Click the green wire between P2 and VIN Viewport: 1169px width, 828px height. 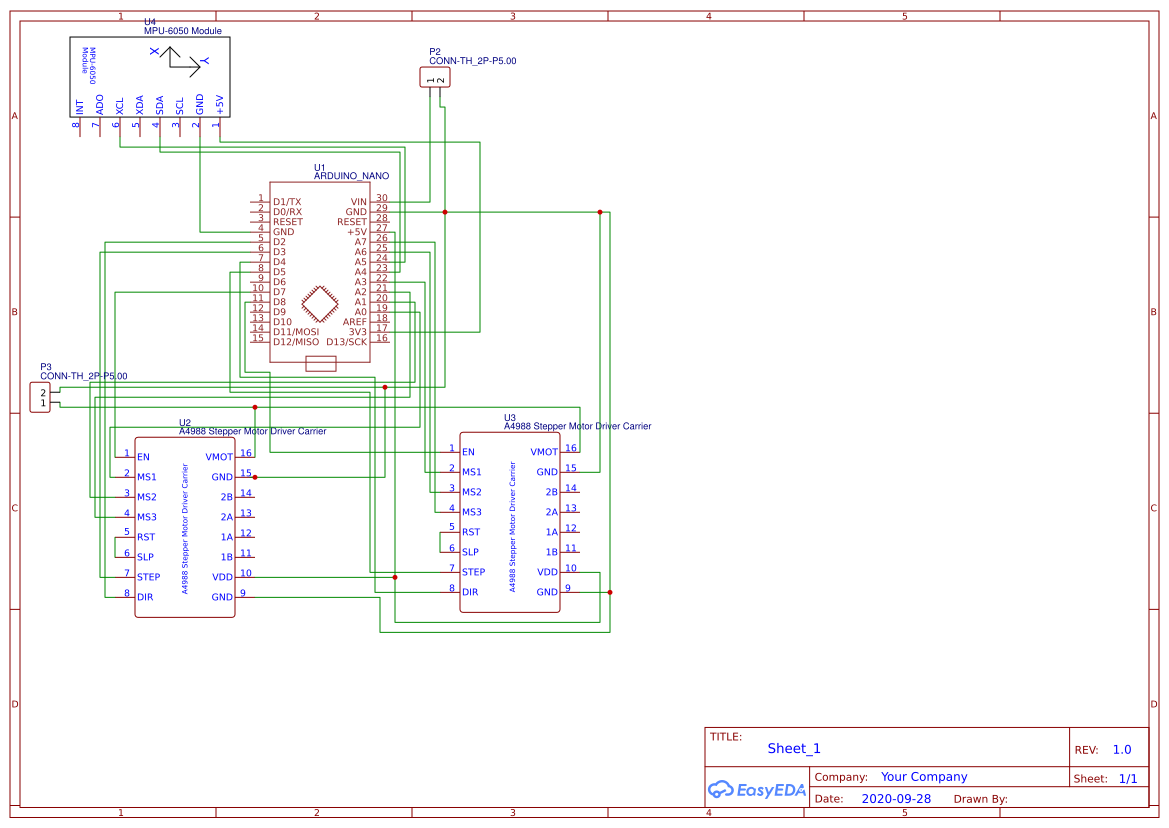pyautogui.click(x=430, y=150)
